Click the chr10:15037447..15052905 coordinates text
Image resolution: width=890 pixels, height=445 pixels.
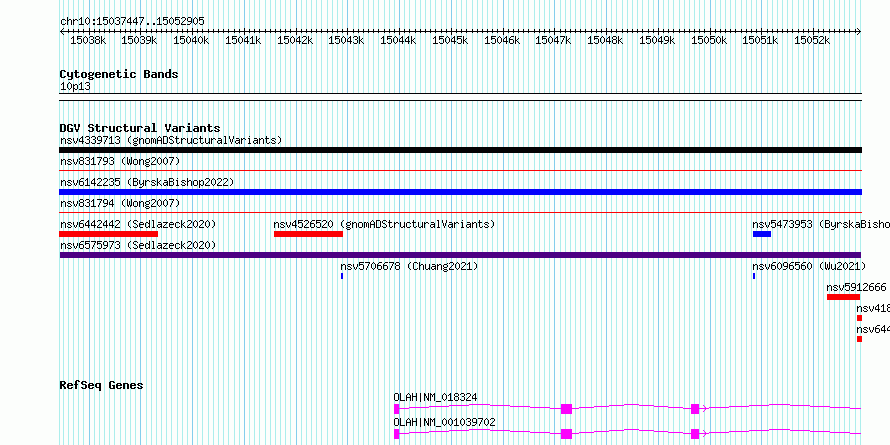point(132,21)
